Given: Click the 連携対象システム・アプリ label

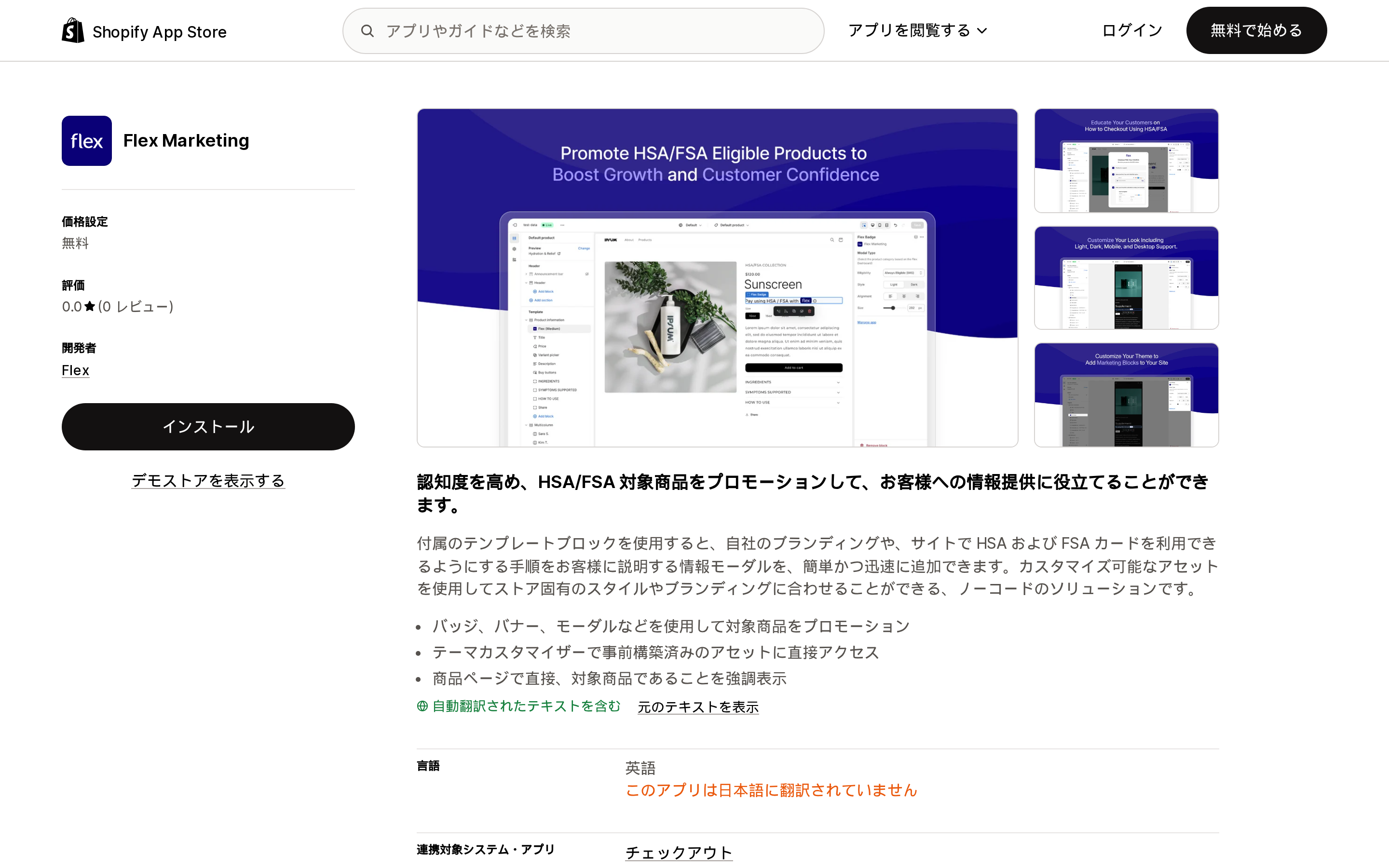Looking at the screenshot, I should tap(486, 849).
